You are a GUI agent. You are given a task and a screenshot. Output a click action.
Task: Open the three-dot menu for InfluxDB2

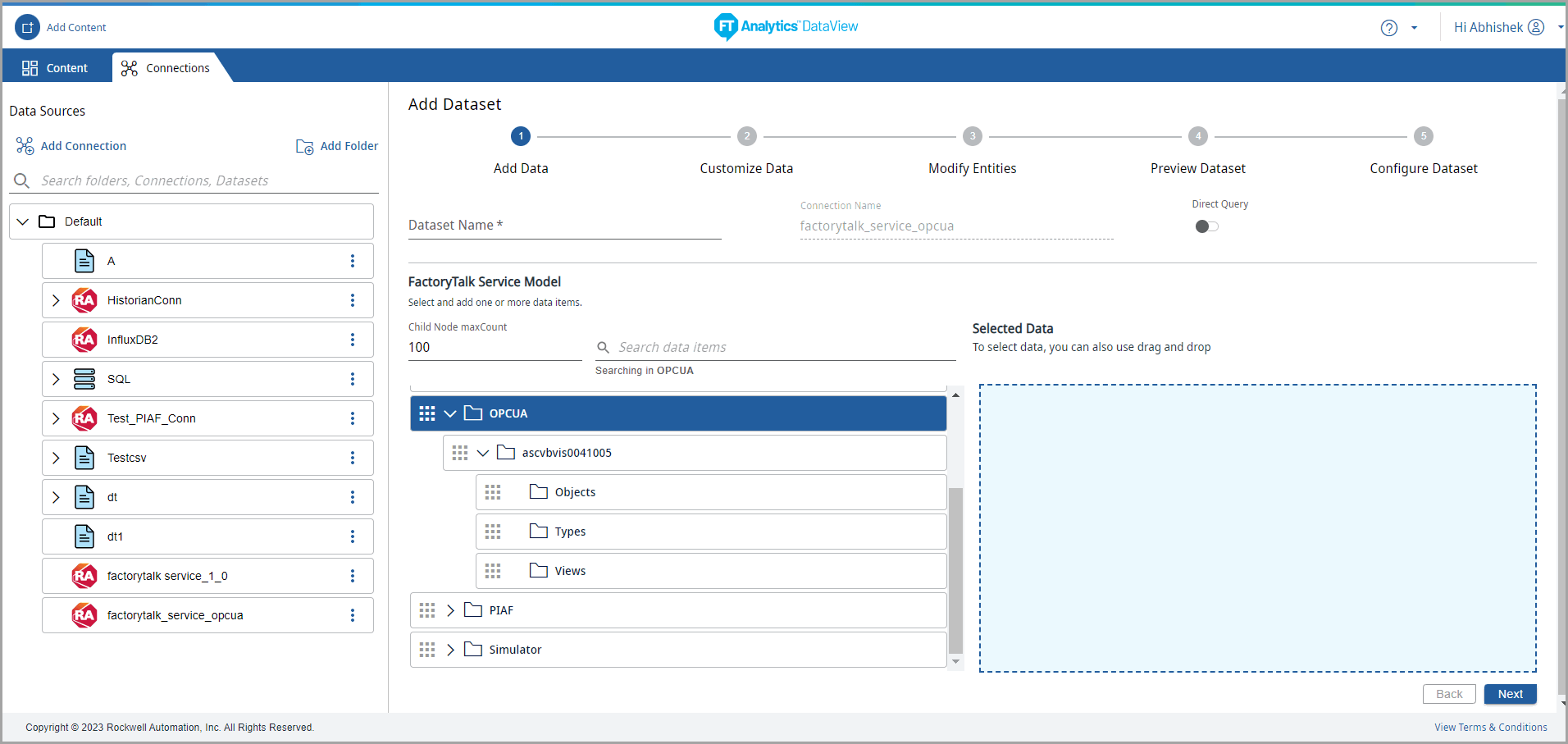353,340
